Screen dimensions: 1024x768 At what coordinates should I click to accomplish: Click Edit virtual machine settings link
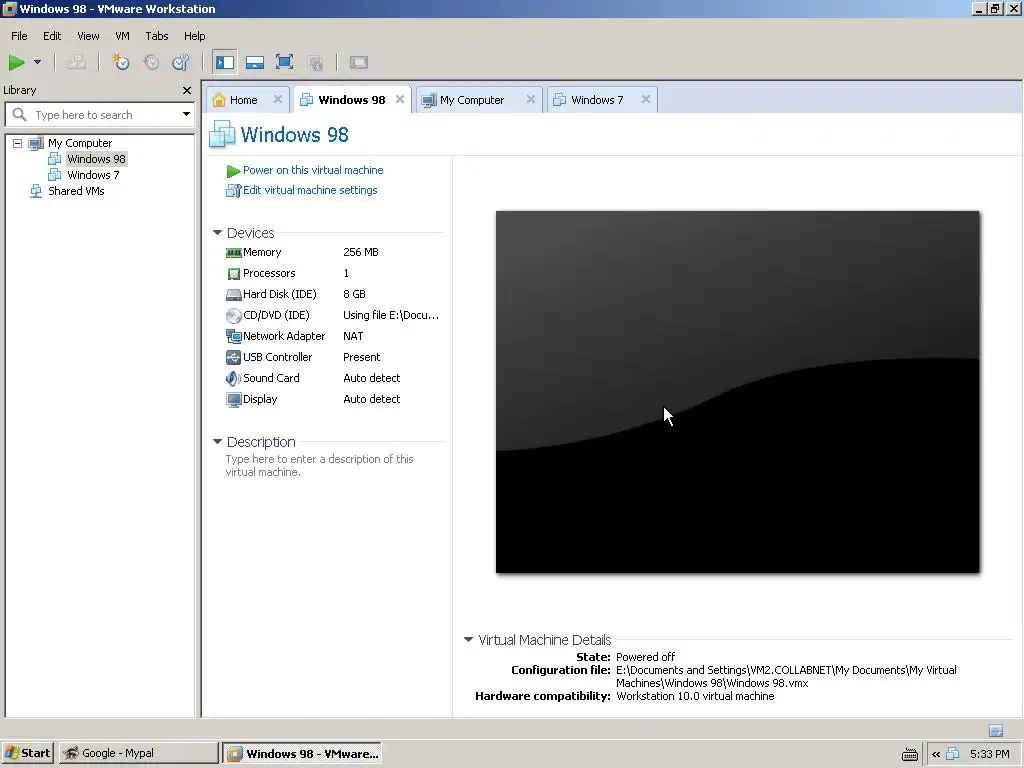310,190
